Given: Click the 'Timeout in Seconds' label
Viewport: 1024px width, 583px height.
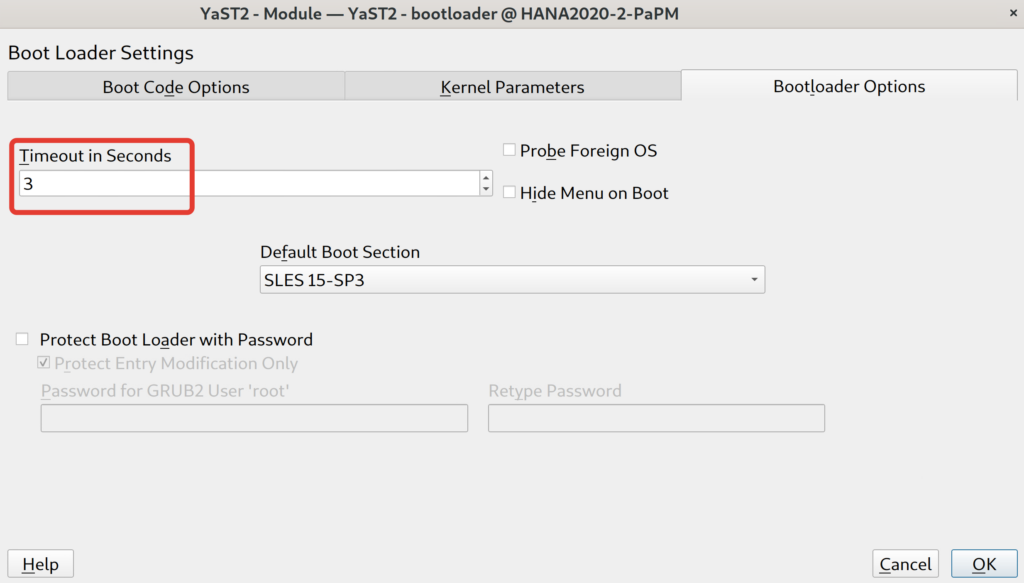Looking at the screenshot, I should tap(95, 156).
